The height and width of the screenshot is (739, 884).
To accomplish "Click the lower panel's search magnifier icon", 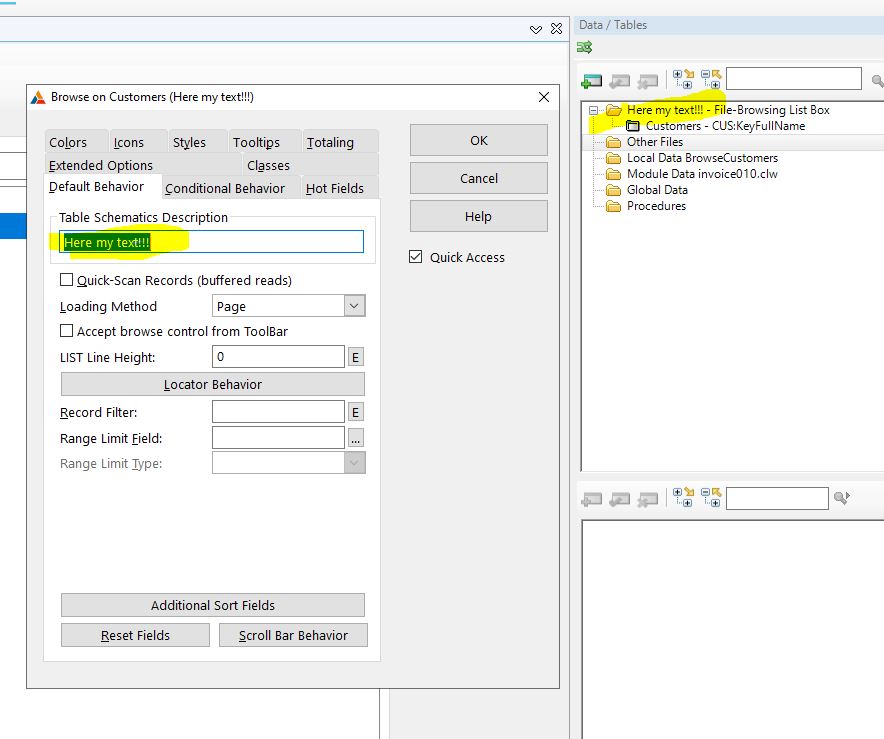I will pyautogui.click(x=841, y=497).
